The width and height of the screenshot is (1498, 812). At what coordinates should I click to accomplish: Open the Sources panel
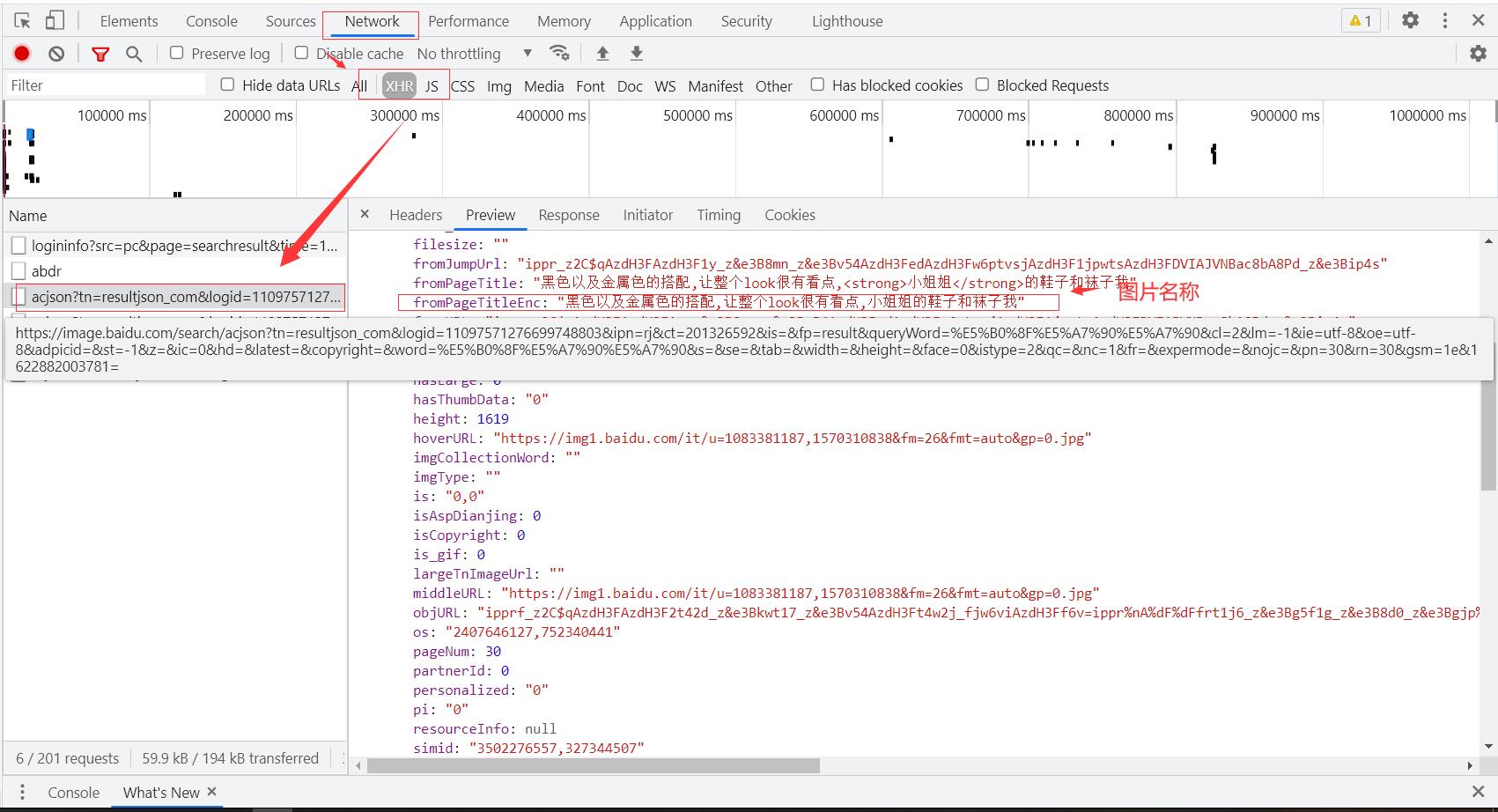pos(291,21)
